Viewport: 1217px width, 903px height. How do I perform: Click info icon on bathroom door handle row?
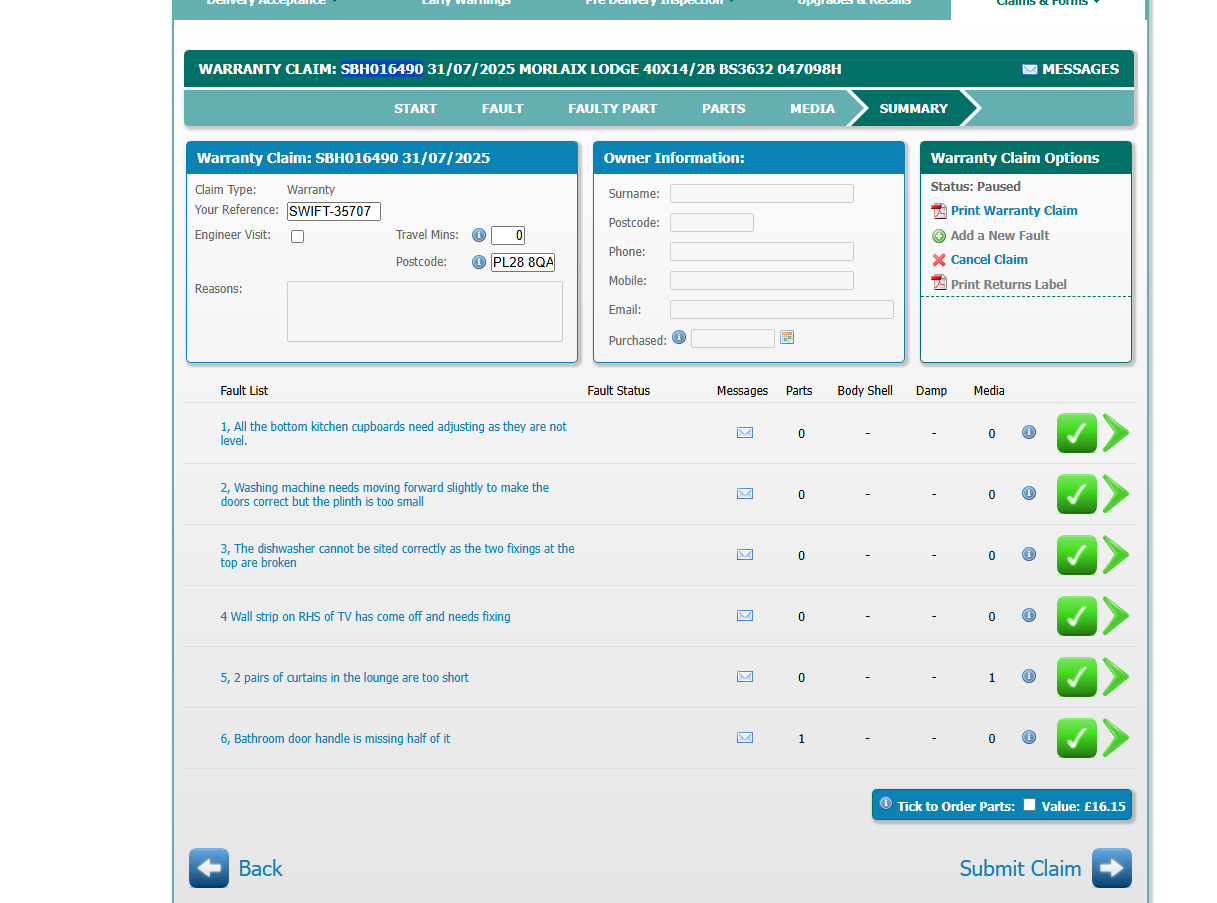pyautogui.click(x=1028, y=737)
